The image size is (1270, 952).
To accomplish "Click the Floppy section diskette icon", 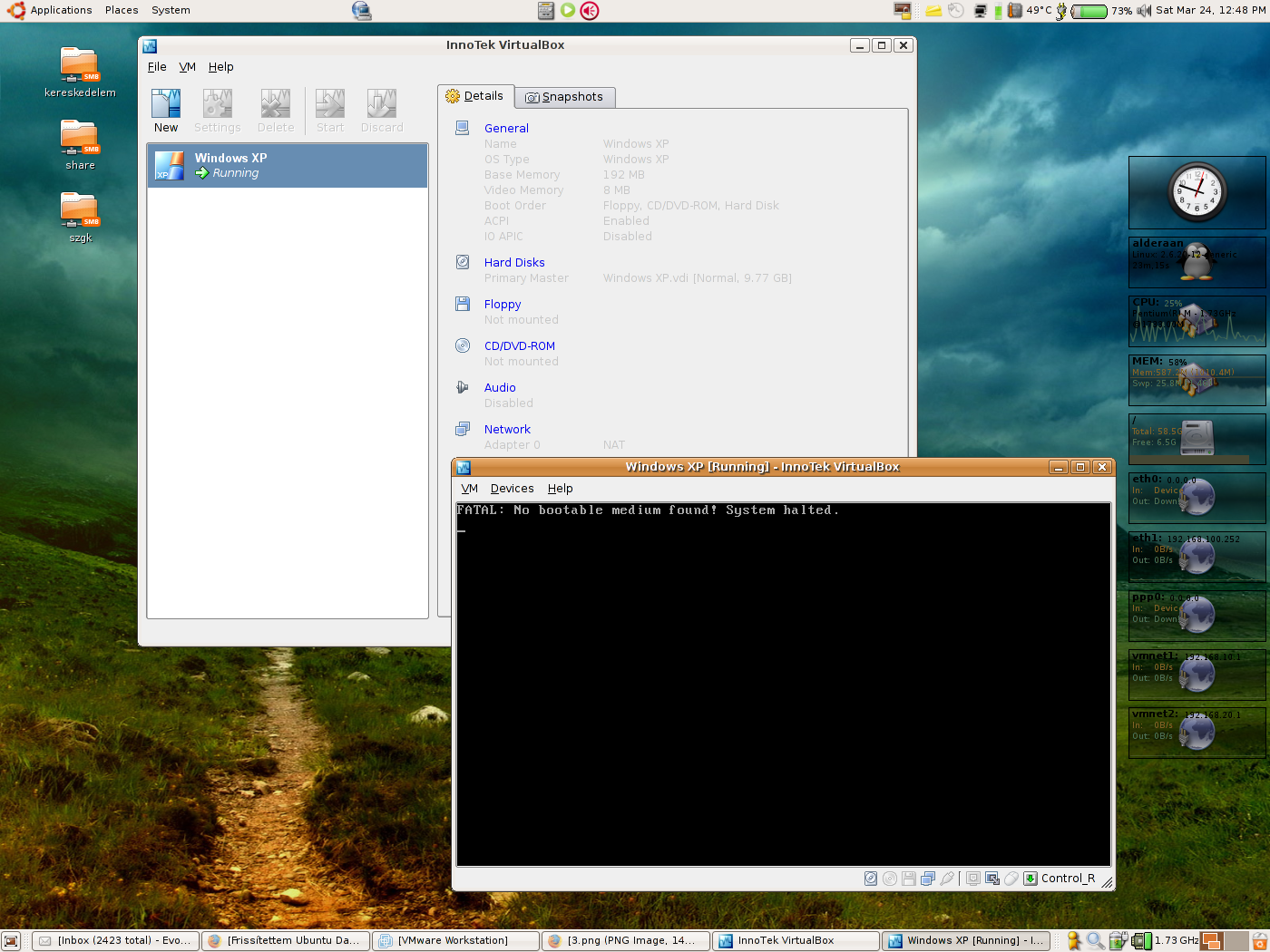I will coord(463,304).
